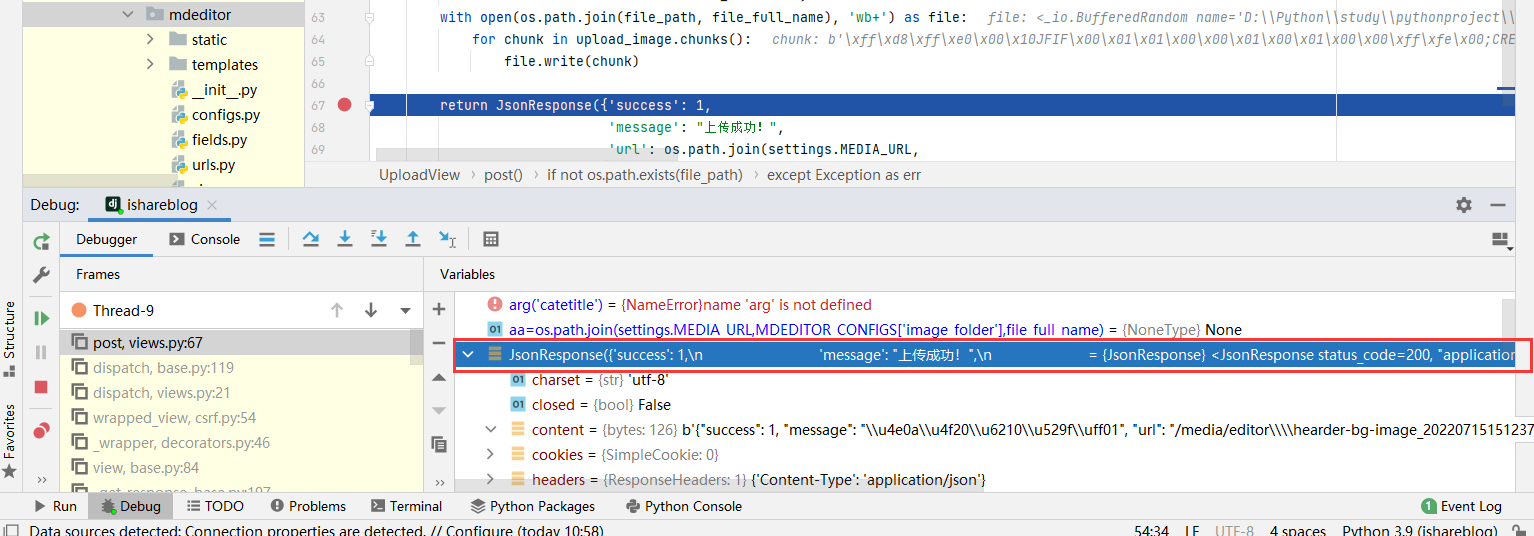Stop the debug session with red square

click(x=41, y=387)
